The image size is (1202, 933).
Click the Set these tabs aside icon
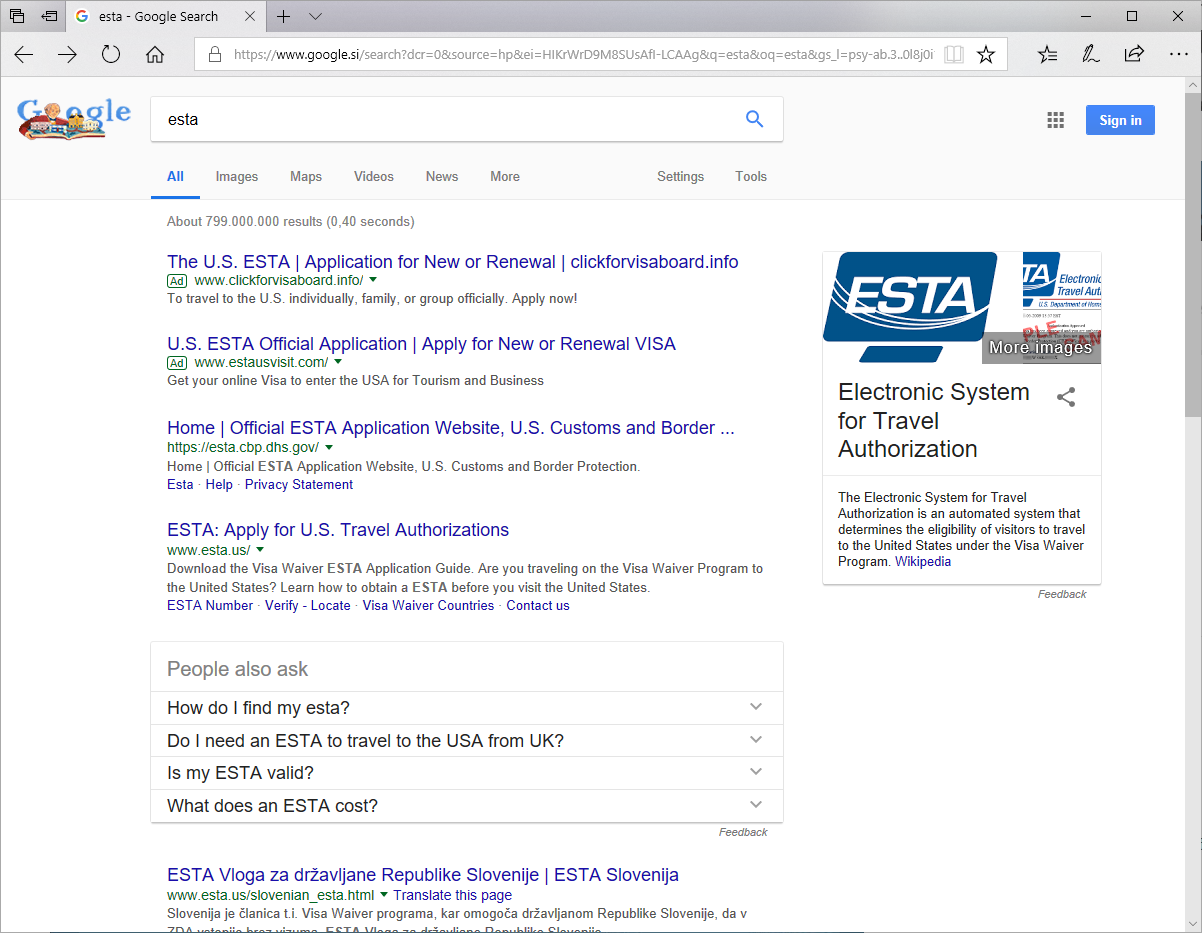coord(49,16)
